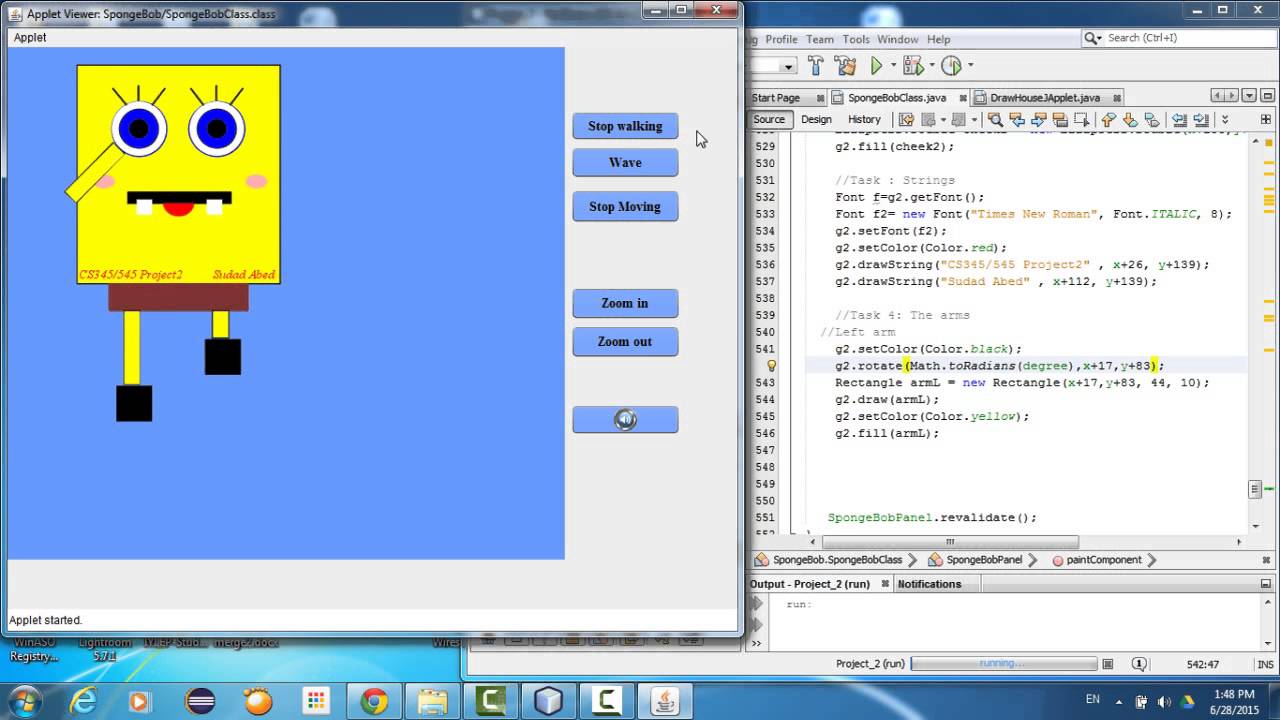Image resolution: width=1280 pixels, height=720 pixels.
Task: Expand the output panel side toolbar chevron
Action: [756, 643]
